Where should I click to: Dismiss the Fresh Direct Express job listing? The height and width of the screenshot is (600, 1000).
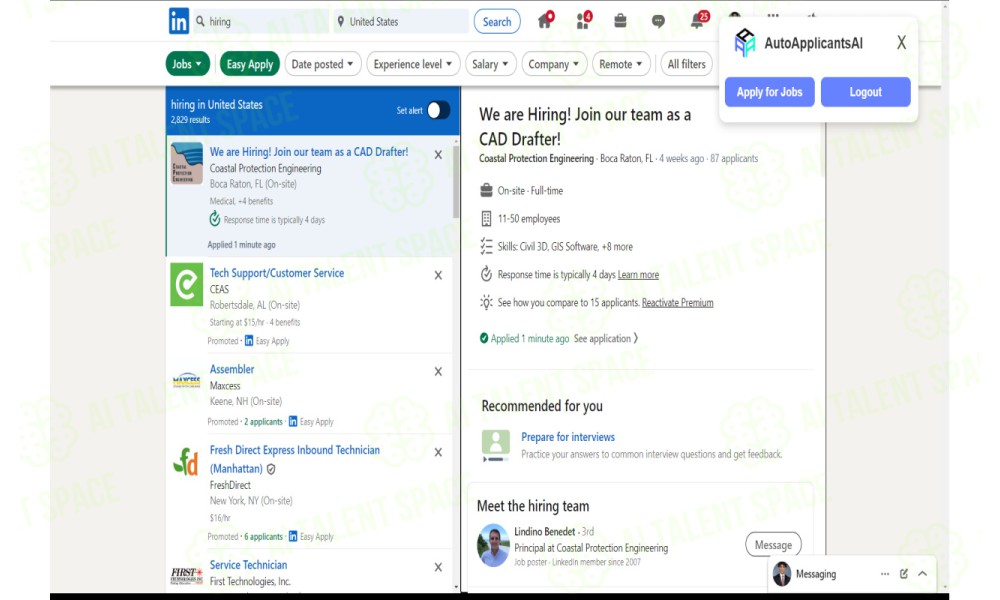coord(438,453)
